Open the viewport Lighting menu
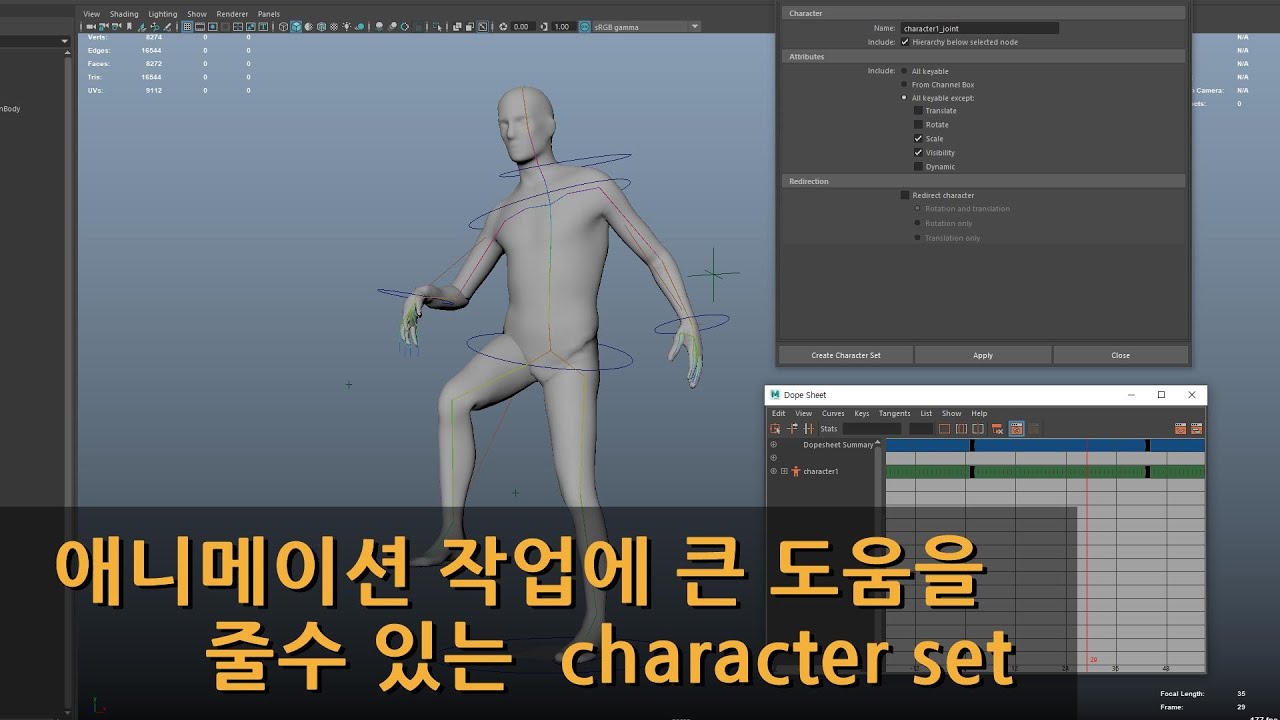 162,14
